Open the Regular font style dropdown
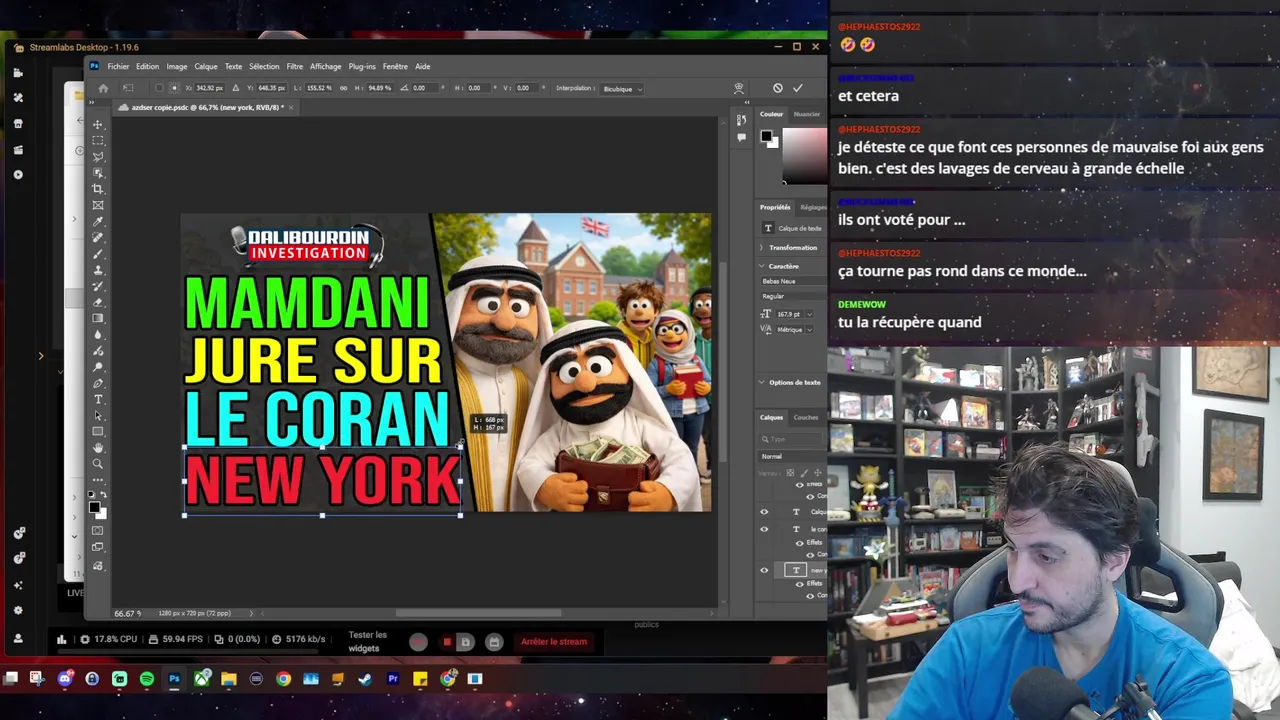This screenshot has width=1280, height=720. tap(793, 296)
